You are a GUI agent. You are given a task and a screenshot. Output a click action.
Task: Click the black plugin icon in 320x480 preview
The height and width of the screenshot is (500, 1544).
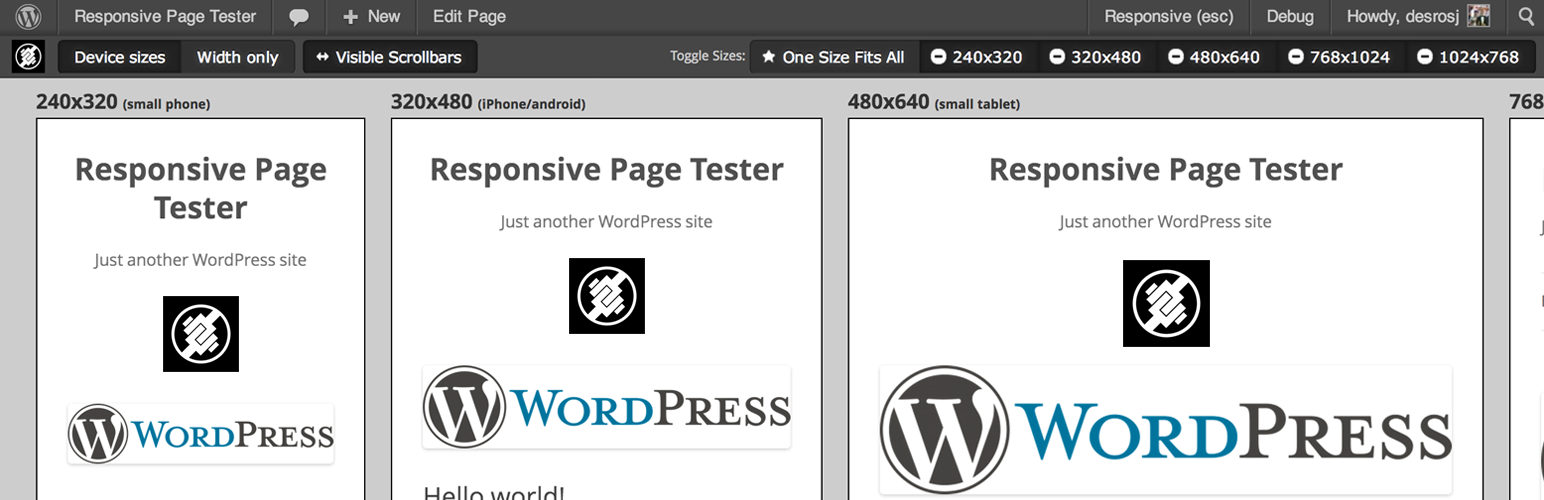[x=607, y=296]
